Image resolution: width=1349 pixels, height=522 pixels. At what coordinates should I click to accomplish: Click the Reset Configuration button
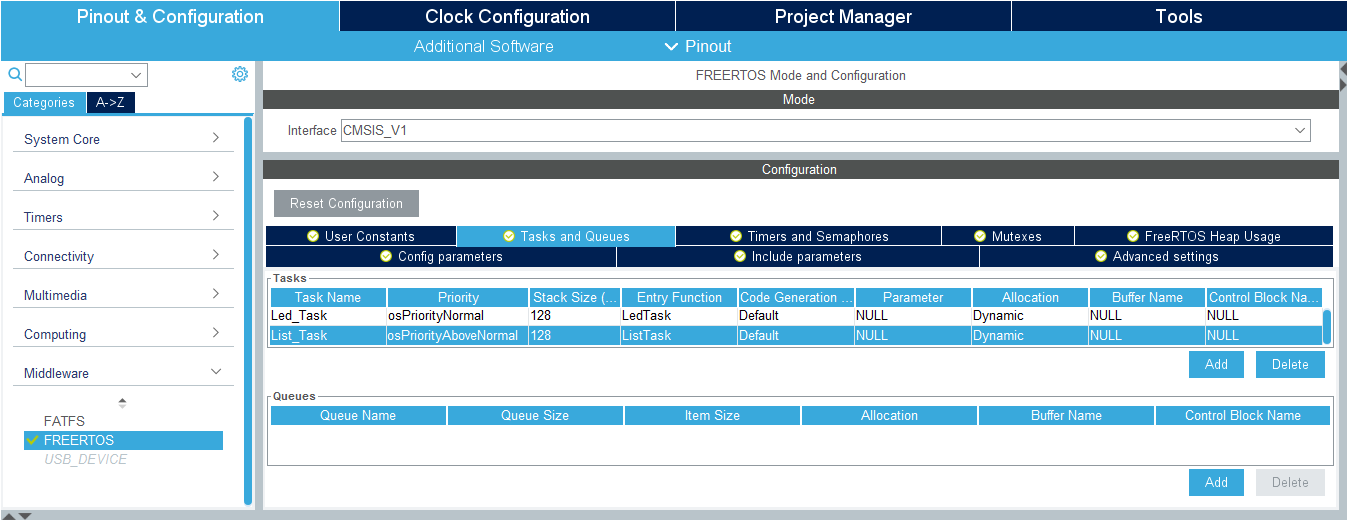(346, 203)
